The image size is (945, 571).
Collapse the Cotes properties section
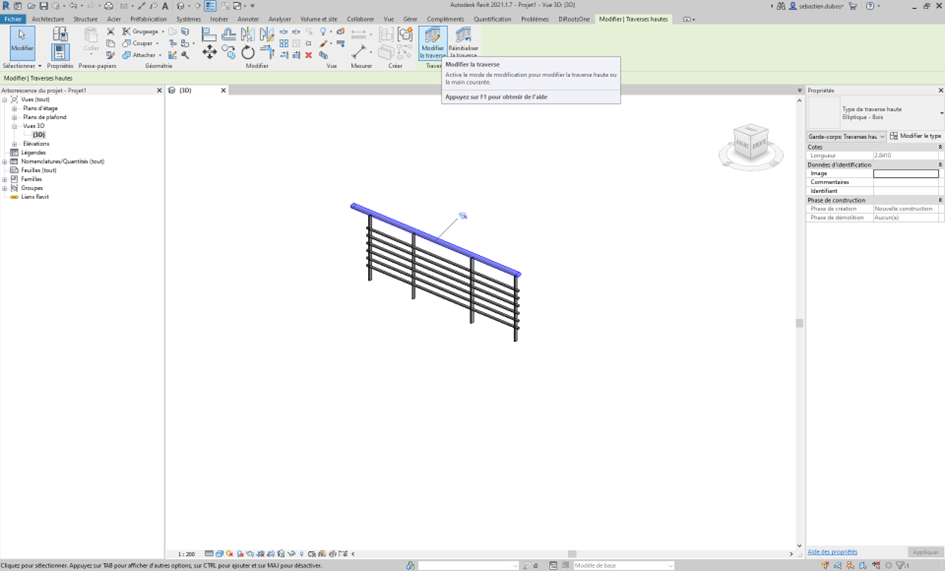point(940,147)
